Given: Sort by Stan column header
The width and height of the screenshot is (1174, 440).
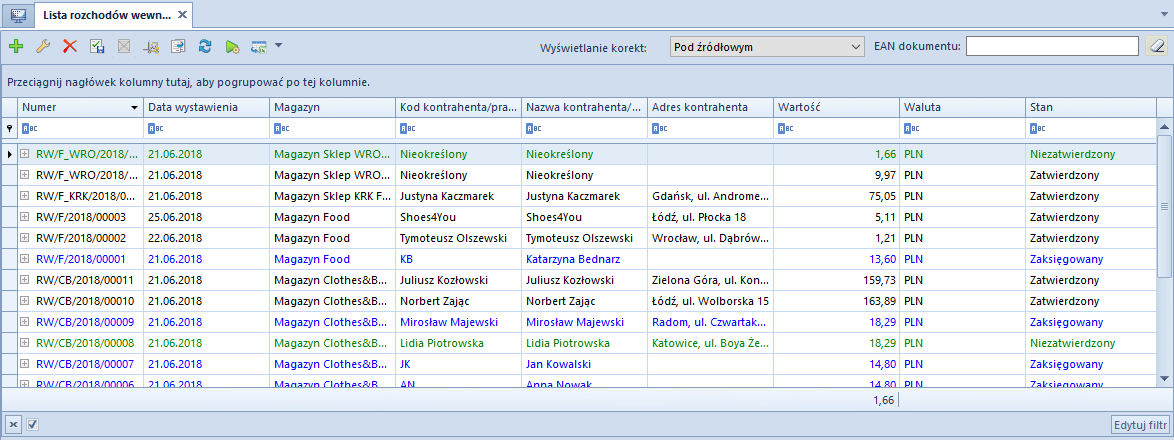Looking at the screenshot, I should pyautogui.click(x=1091, y=107).
